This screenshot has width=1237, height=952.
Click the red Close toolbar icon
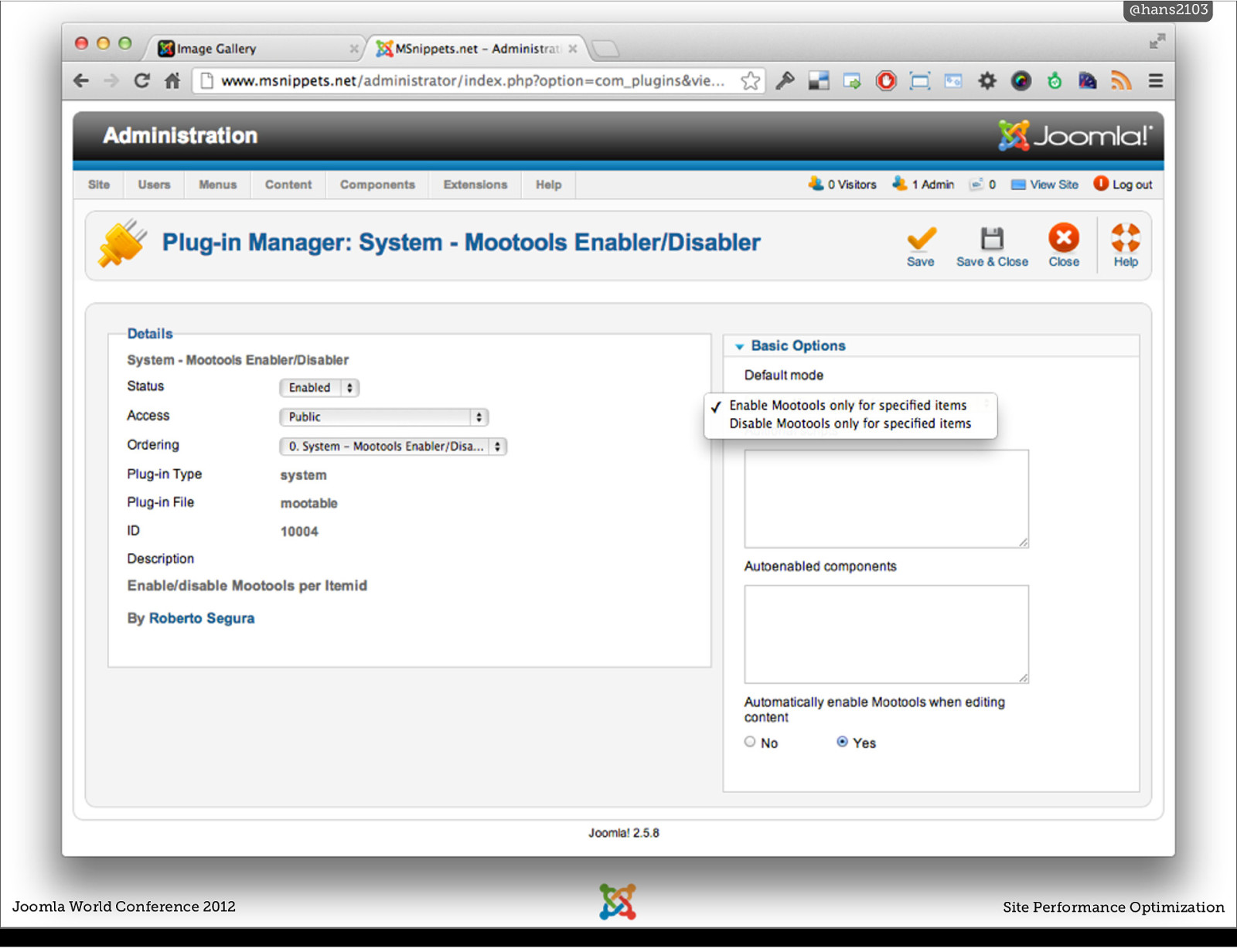[x=1064, y=238]
